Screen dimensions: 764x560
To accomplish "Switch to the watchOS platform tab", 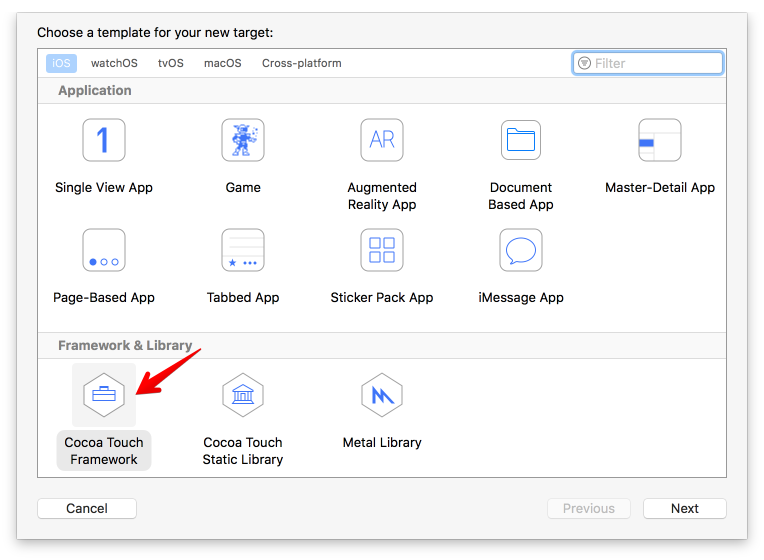I will point(114,63).
